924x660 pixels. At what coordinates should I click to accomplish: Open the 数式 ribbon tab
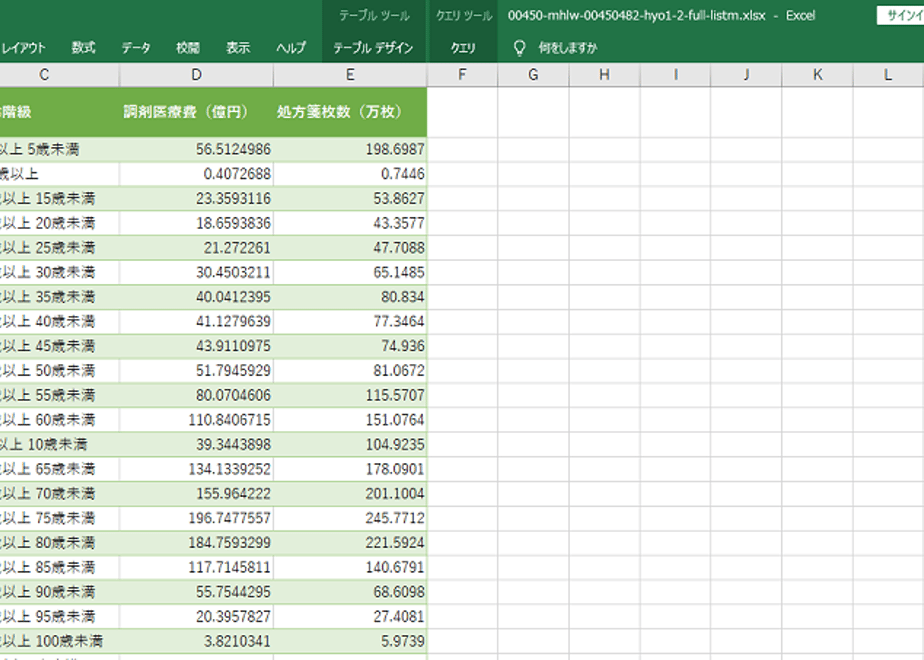click(x=83, y=48)
